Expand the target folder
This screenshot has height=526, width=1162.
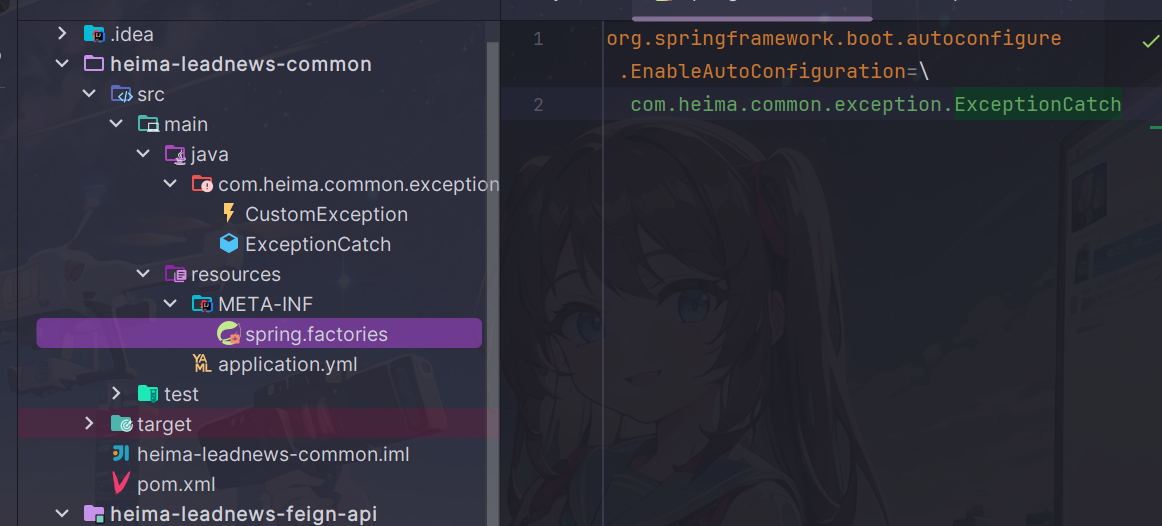[x=90, y=424]
